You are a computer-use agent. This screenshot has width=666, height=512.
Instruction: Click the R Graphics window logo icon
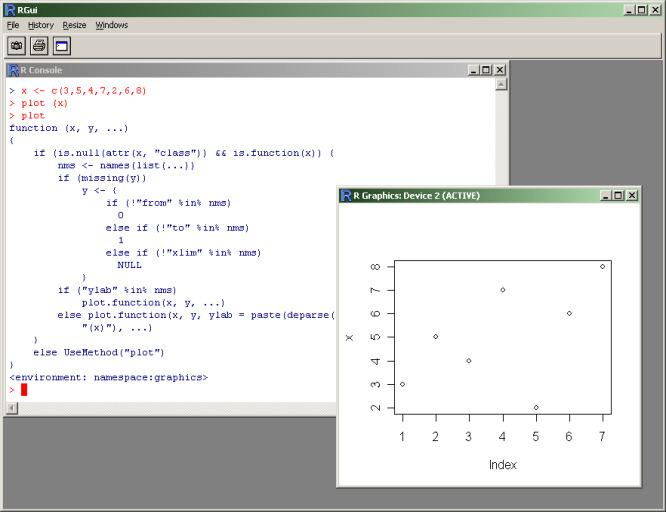346,196
